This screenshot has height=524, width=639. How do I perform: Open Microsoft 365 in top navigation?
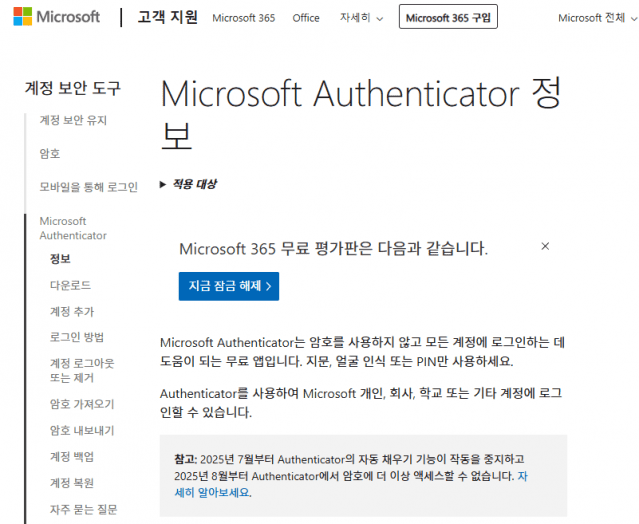245,18
